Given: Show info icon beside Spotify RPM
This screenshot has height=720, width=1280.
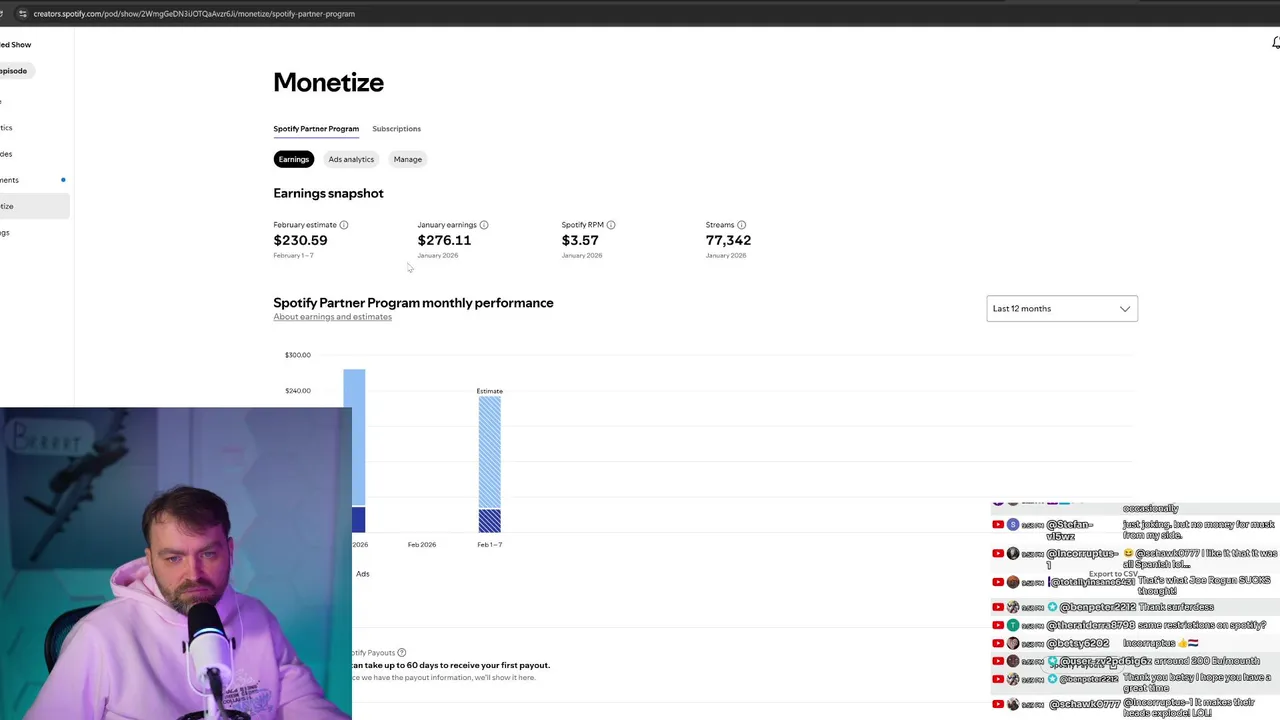Looking at the screenshot, I should click(x=611, y=225).
